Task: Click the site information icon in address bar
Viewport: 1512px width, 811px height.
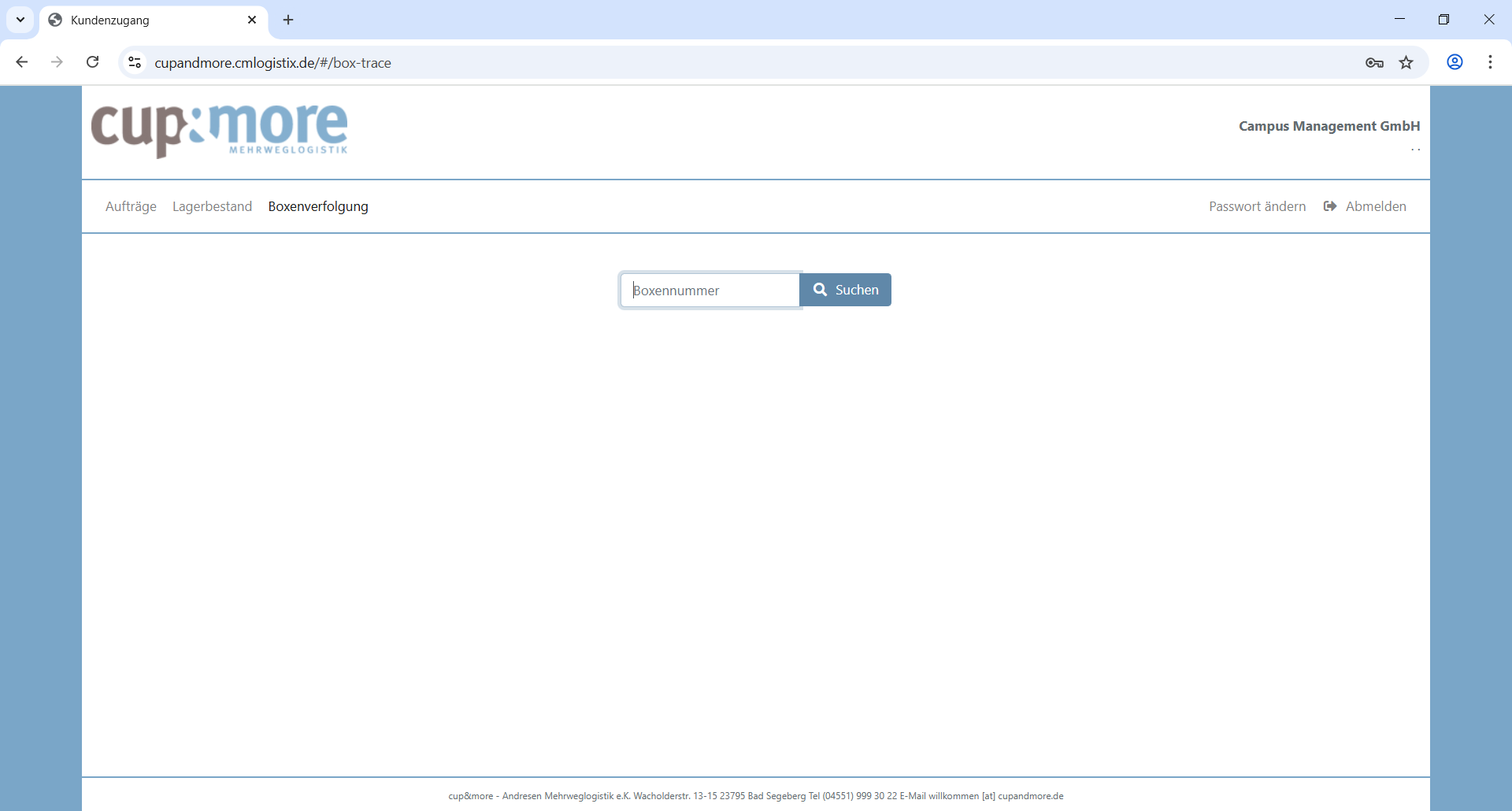Action: coord(135,62)
